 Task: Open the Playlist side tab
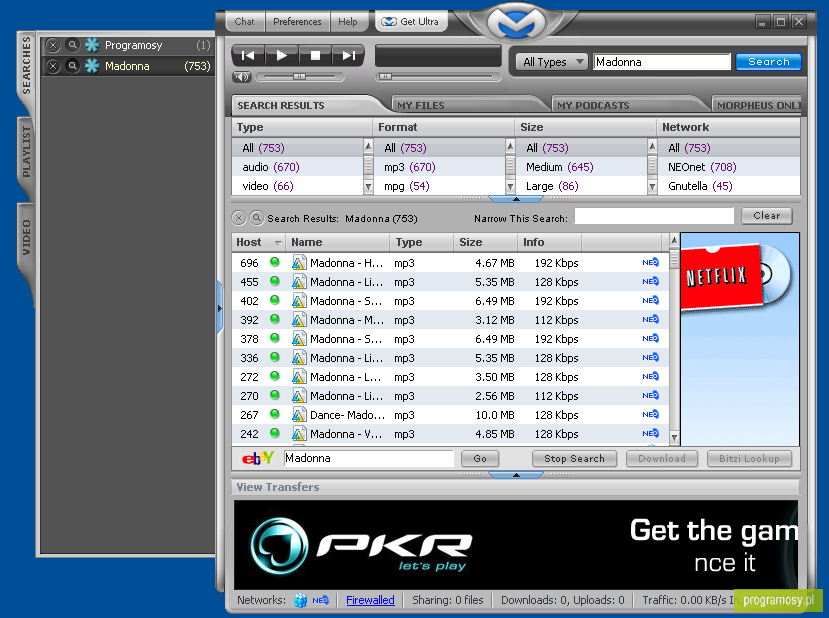point(26,152)
